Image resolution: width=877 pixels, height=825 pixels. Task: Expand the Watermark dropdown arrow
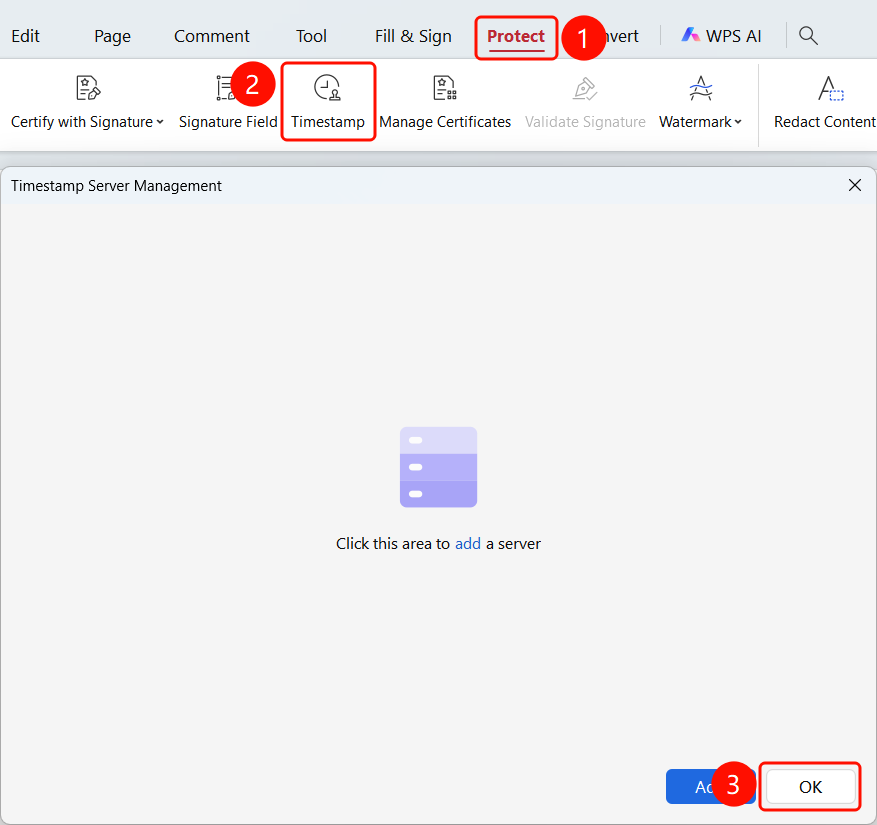738,122
